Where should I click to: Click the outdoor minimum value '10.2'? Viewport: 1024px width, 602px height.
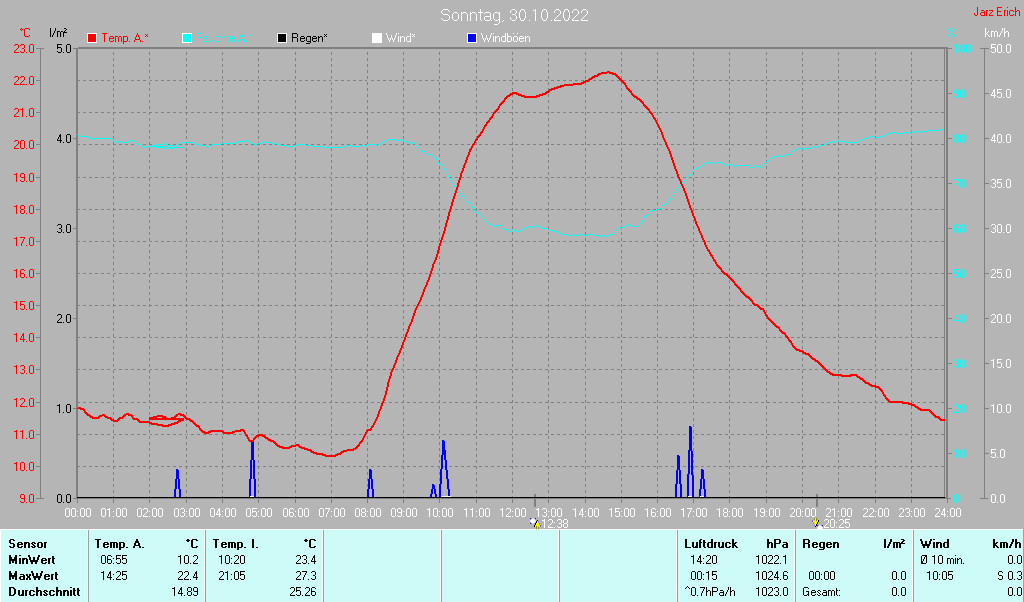189,560
